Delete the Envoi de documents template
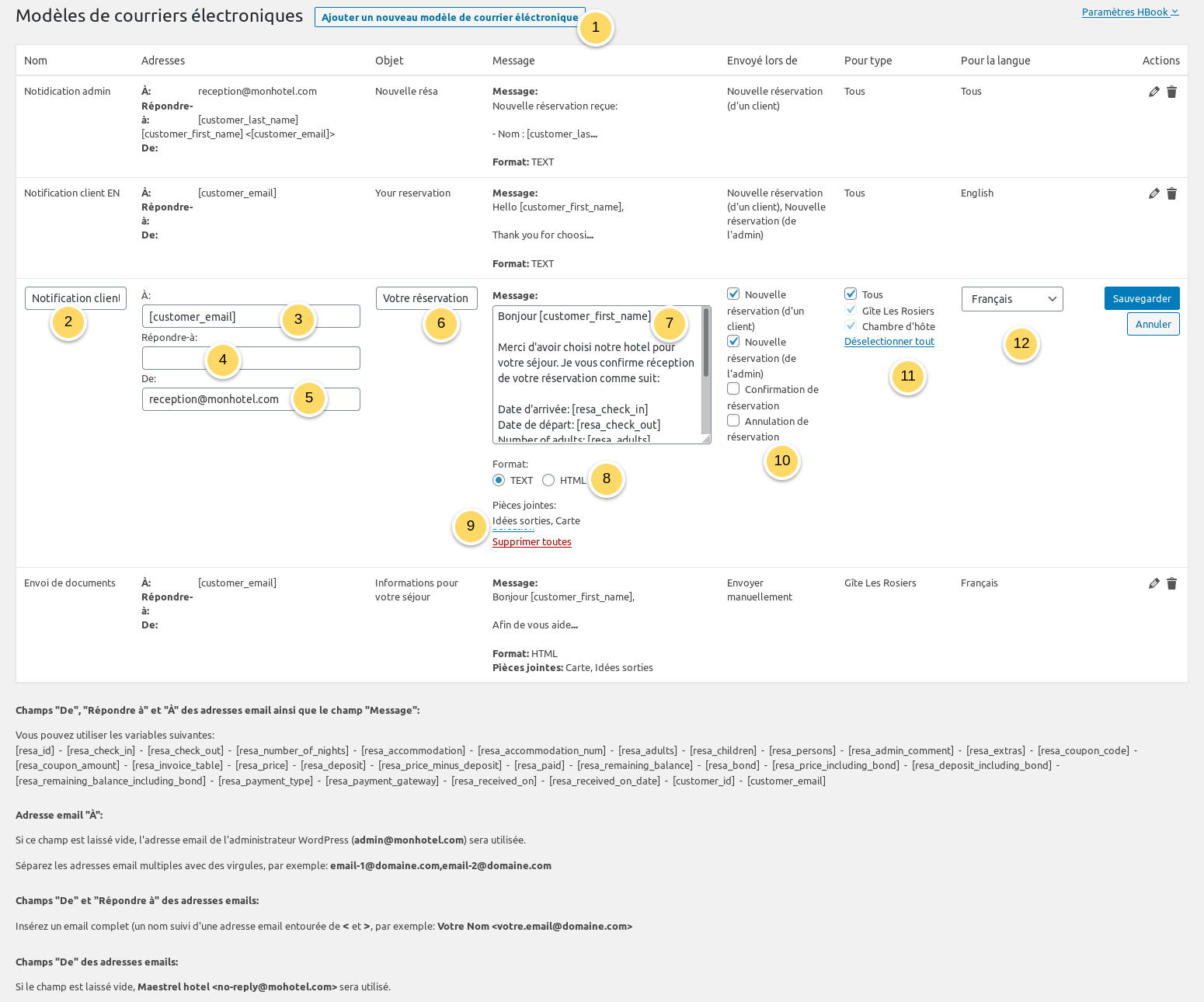The image size is (1204, 1002). tap(1171, 583)
